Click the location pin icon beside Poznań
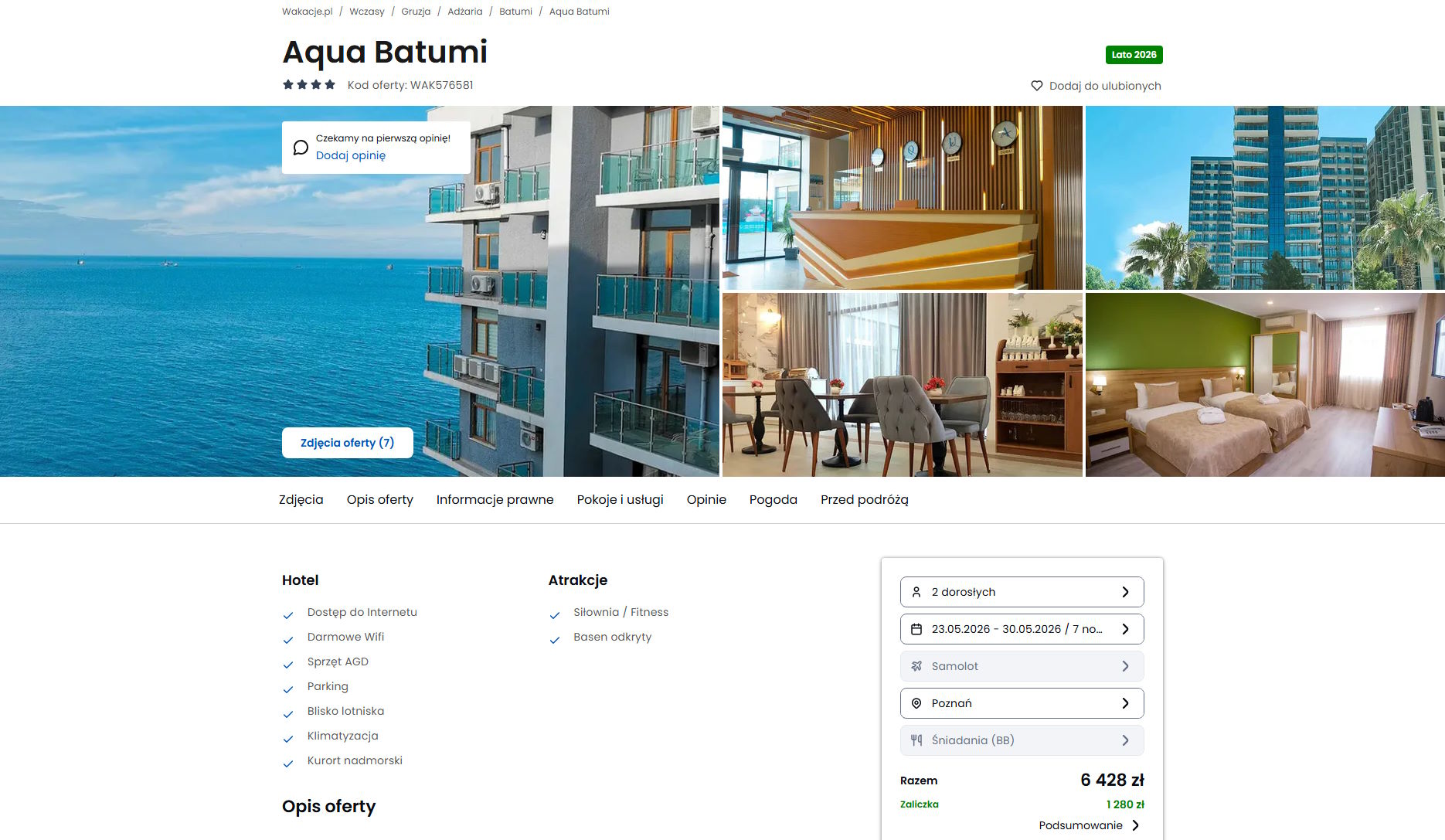Screen dimensions: 1445x840 click(916, 703)
